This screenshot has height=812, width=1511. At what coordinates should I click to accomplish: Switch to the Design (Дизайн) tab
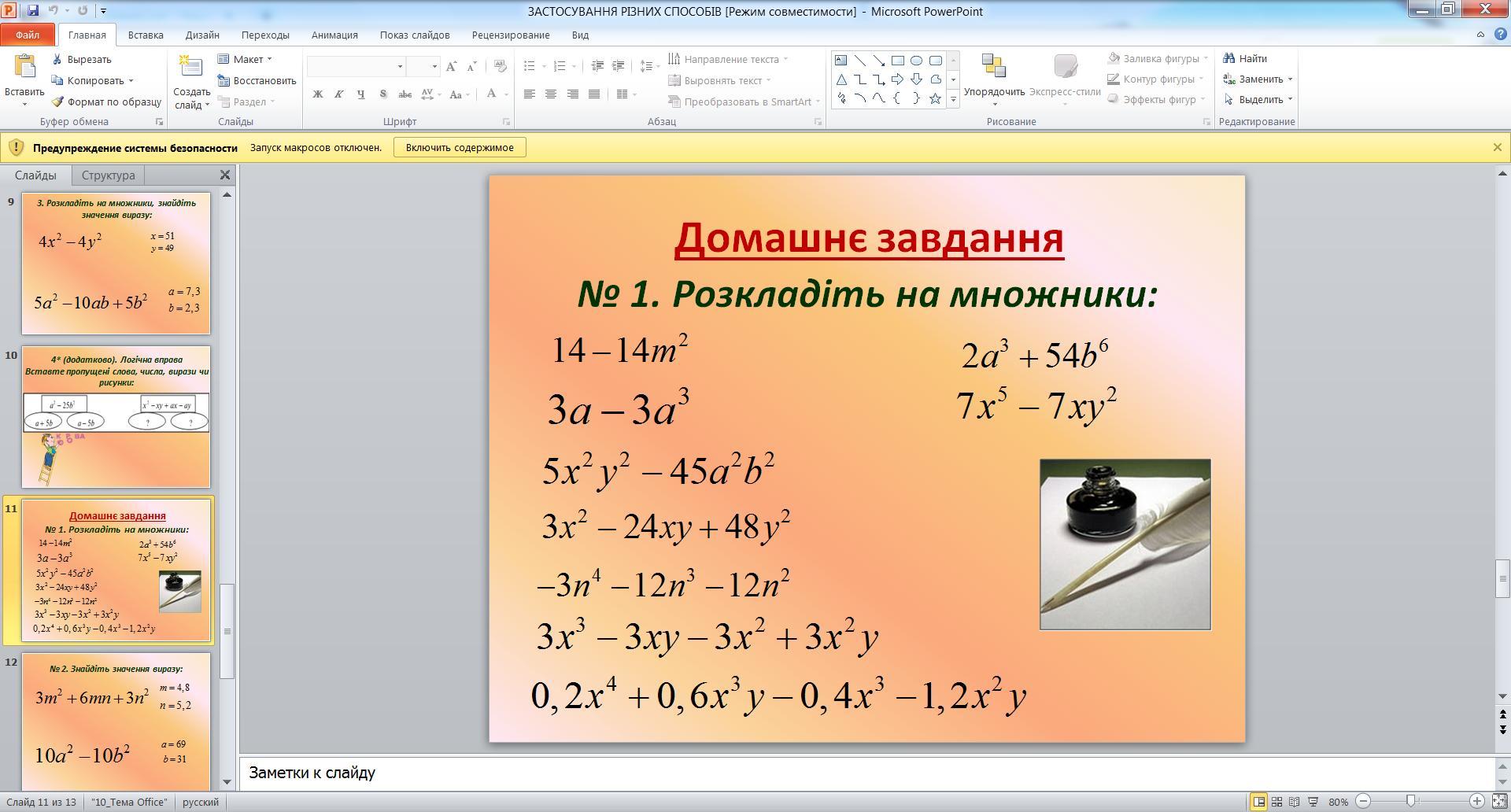(x=202, y=35)
